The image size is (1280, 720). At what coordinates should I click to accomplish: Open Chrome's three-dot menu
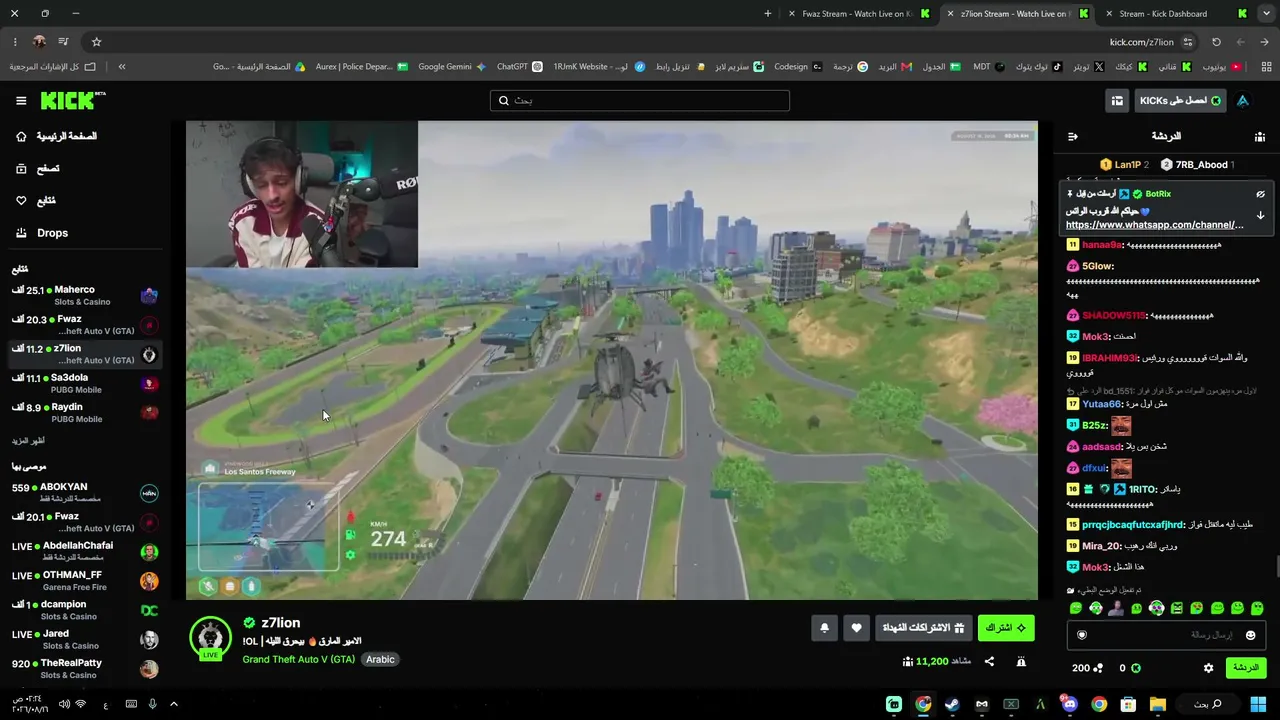click(x=15, y=42)
